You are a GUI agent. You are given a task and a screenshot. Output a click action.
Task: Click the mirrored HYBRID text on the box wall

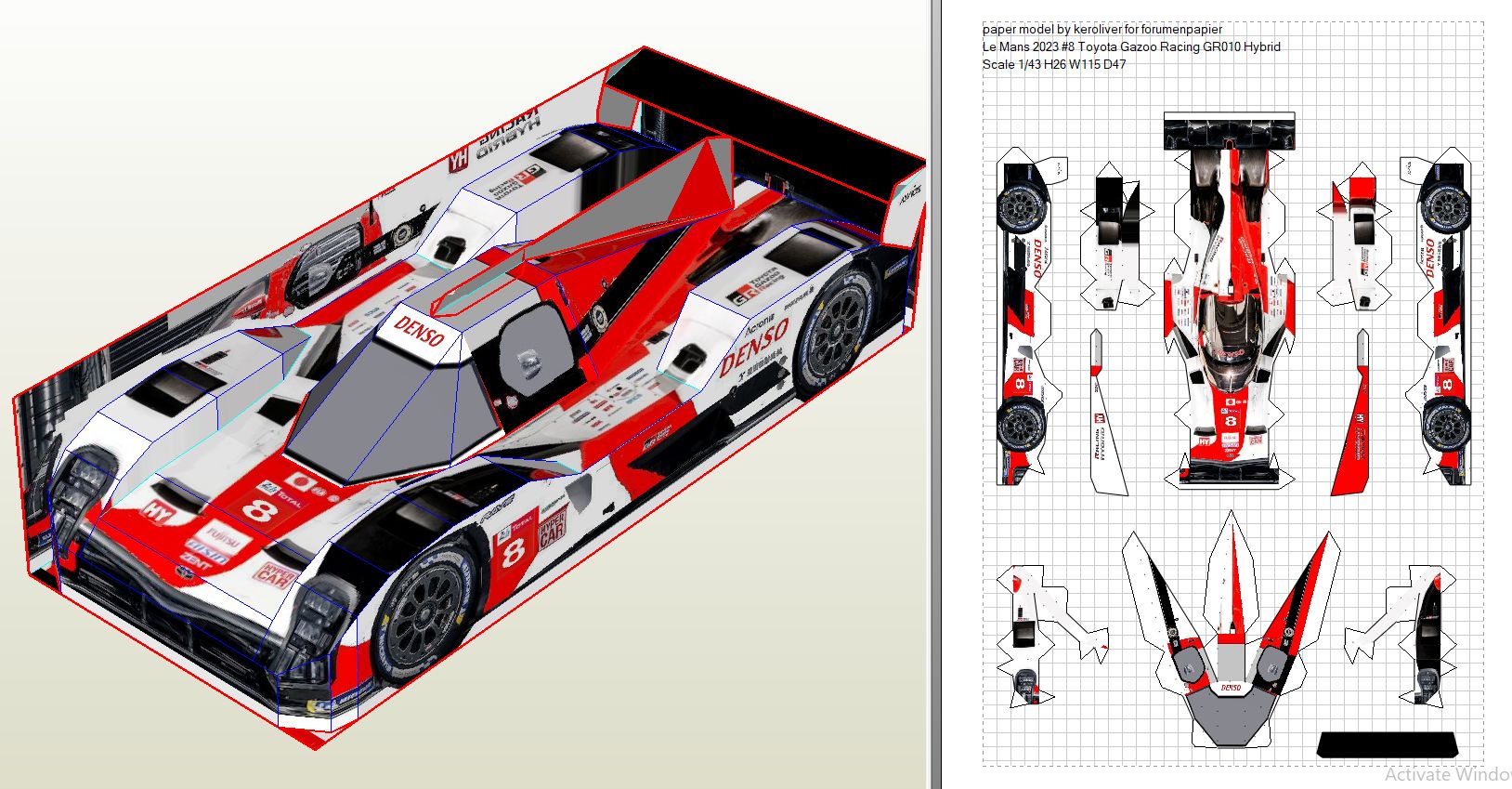coord(509,137)
